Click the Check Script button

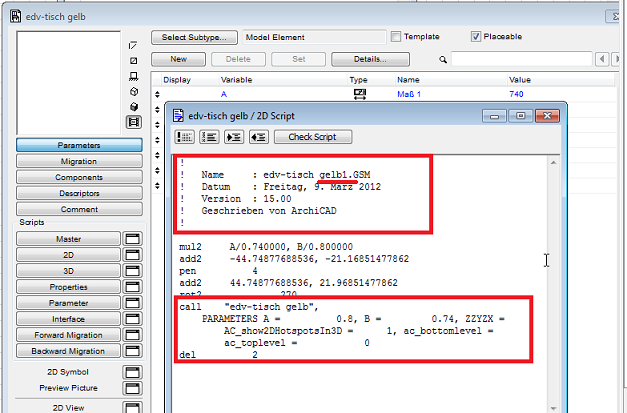(x=313, y=137)
